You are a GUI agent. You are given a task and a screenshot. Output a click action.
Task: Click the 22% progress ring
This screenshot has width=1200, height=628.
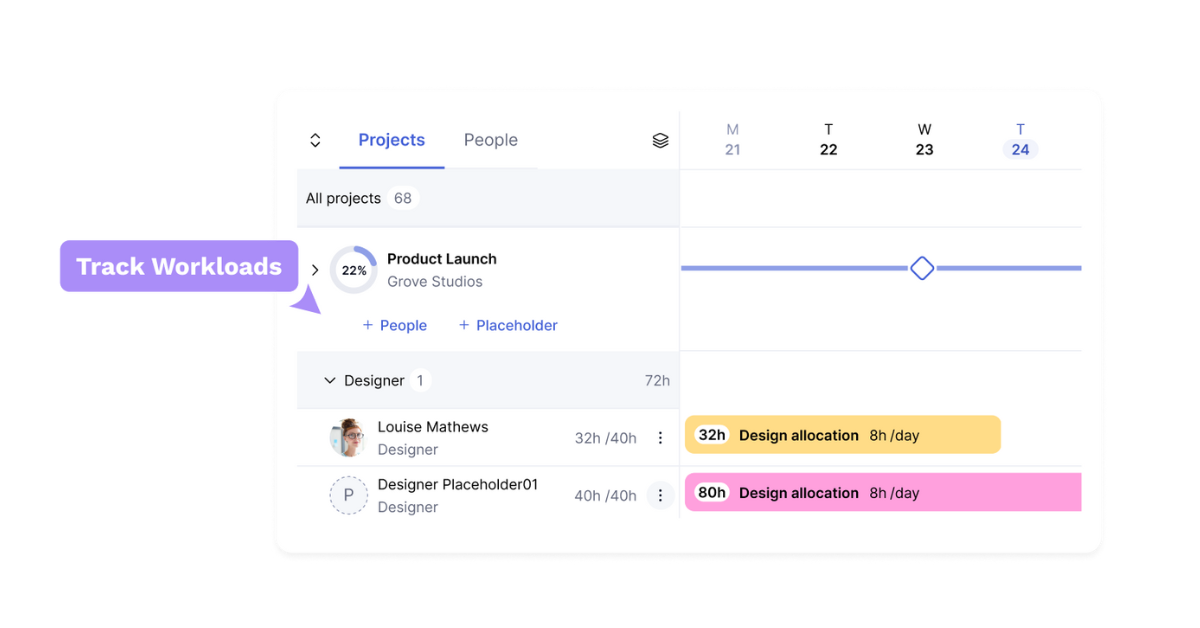tap(353, 270)
